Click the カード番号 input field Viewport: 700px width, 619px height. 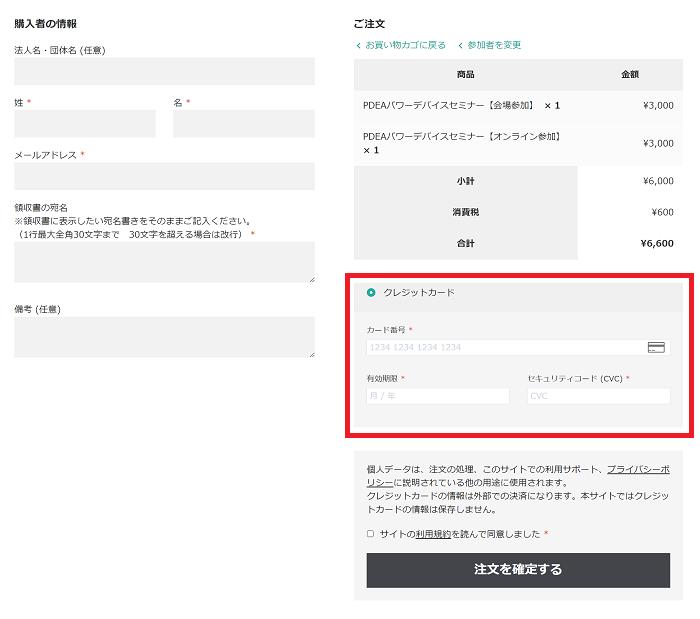pyautogui.click(x=518, y=347)
